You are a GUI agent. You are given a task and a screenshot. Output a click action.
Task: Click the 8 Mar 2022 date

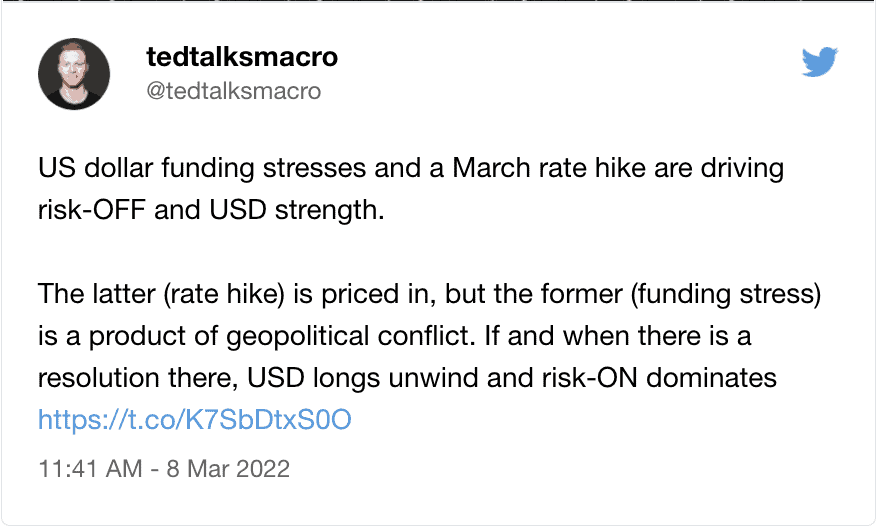228,469
